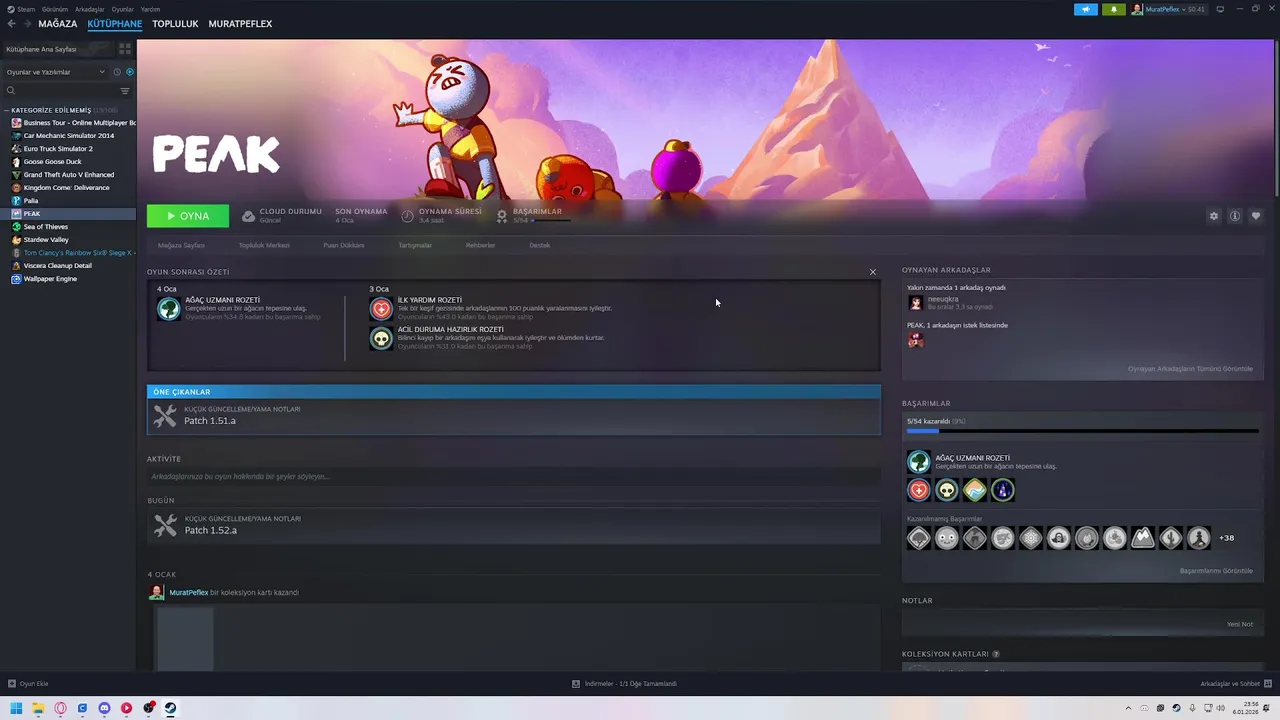This screenshot has width=1280, height=720.
Task: Open the featured Patch 1.51.a news item
Action: [x=514, y=416]
